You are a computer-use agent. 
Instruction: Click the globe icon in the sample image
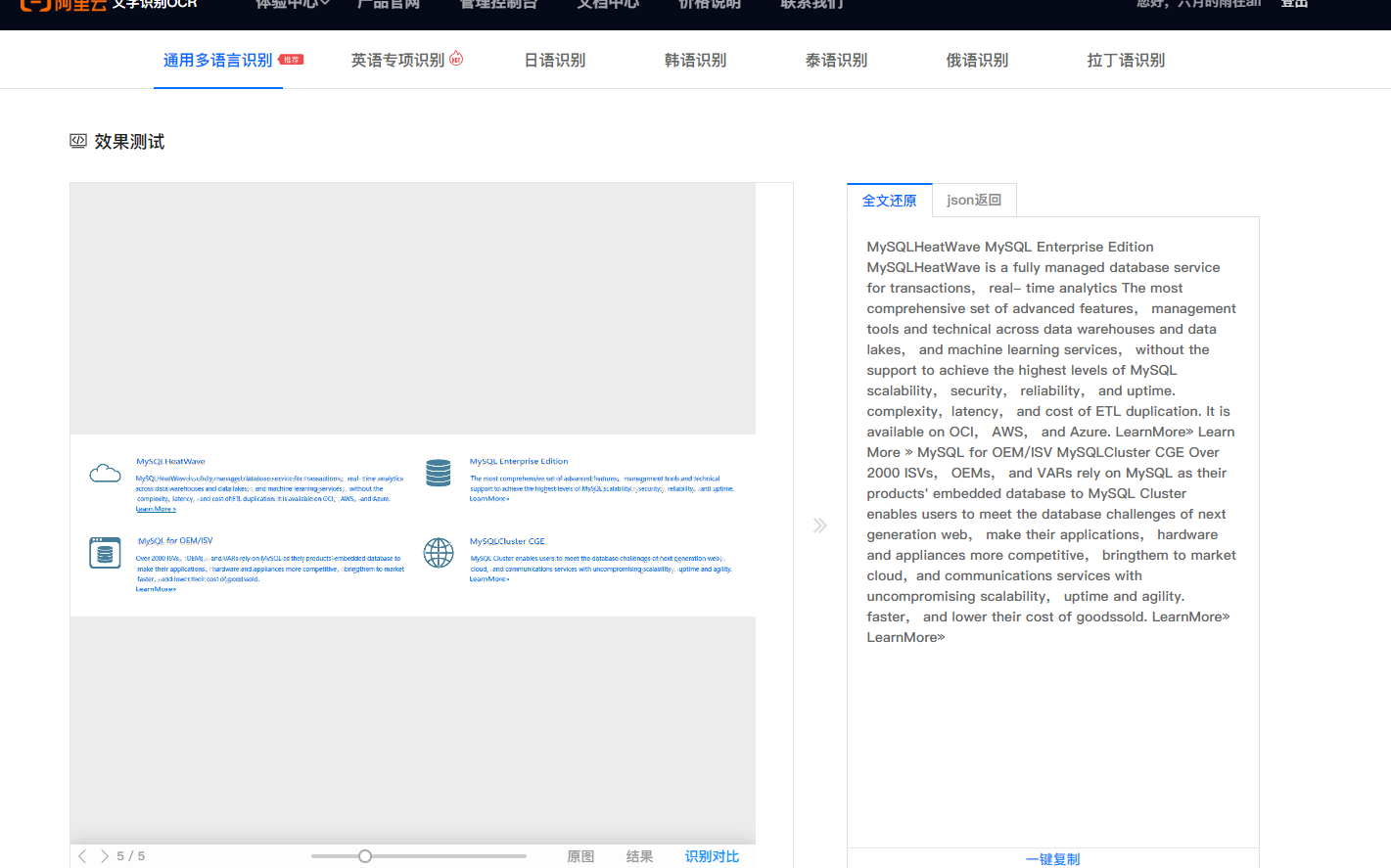[x=439, y=553]
